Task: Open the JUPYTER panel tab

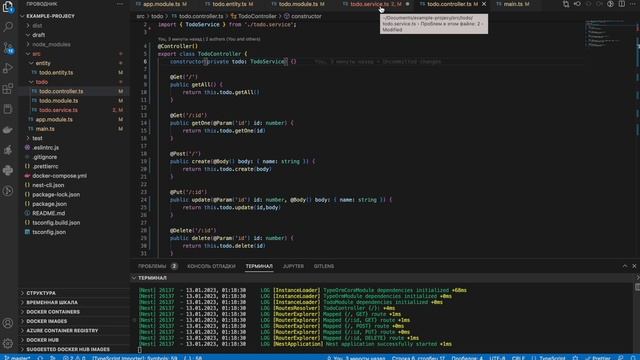Action: [x=293, y=266]
